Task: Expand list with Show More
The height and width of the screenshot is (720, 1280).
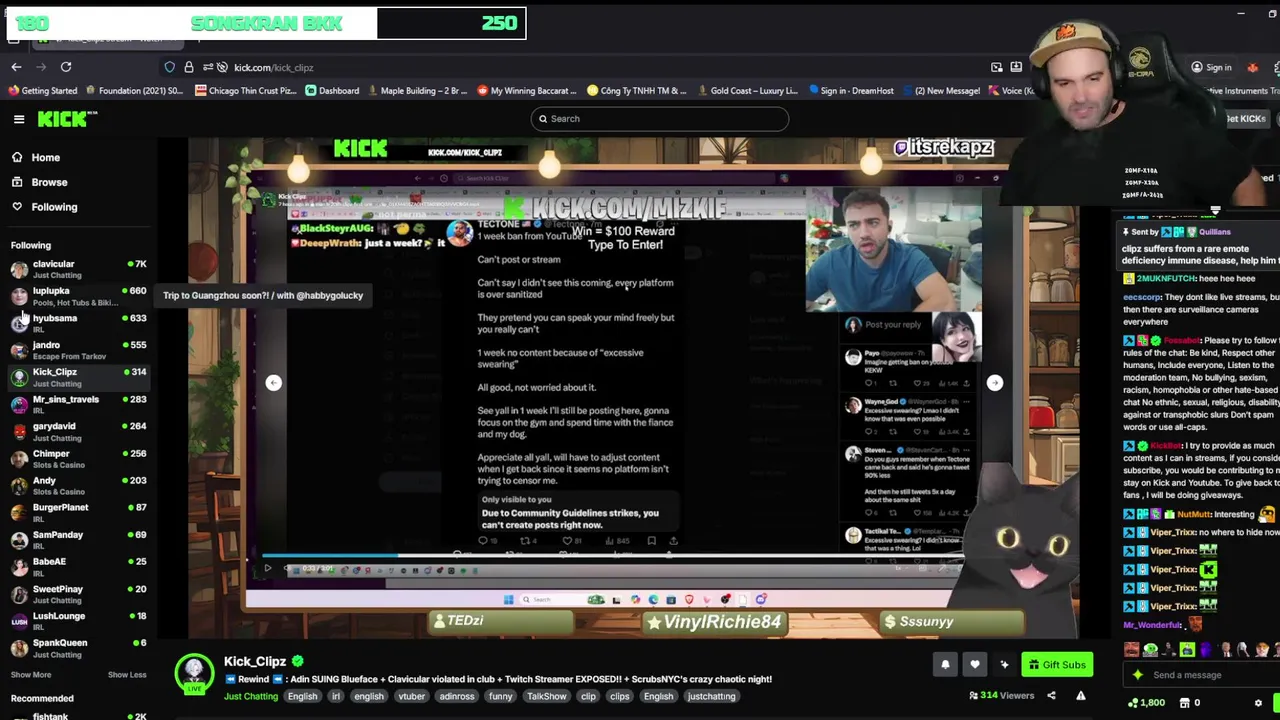Action: [x=31, y=675]
